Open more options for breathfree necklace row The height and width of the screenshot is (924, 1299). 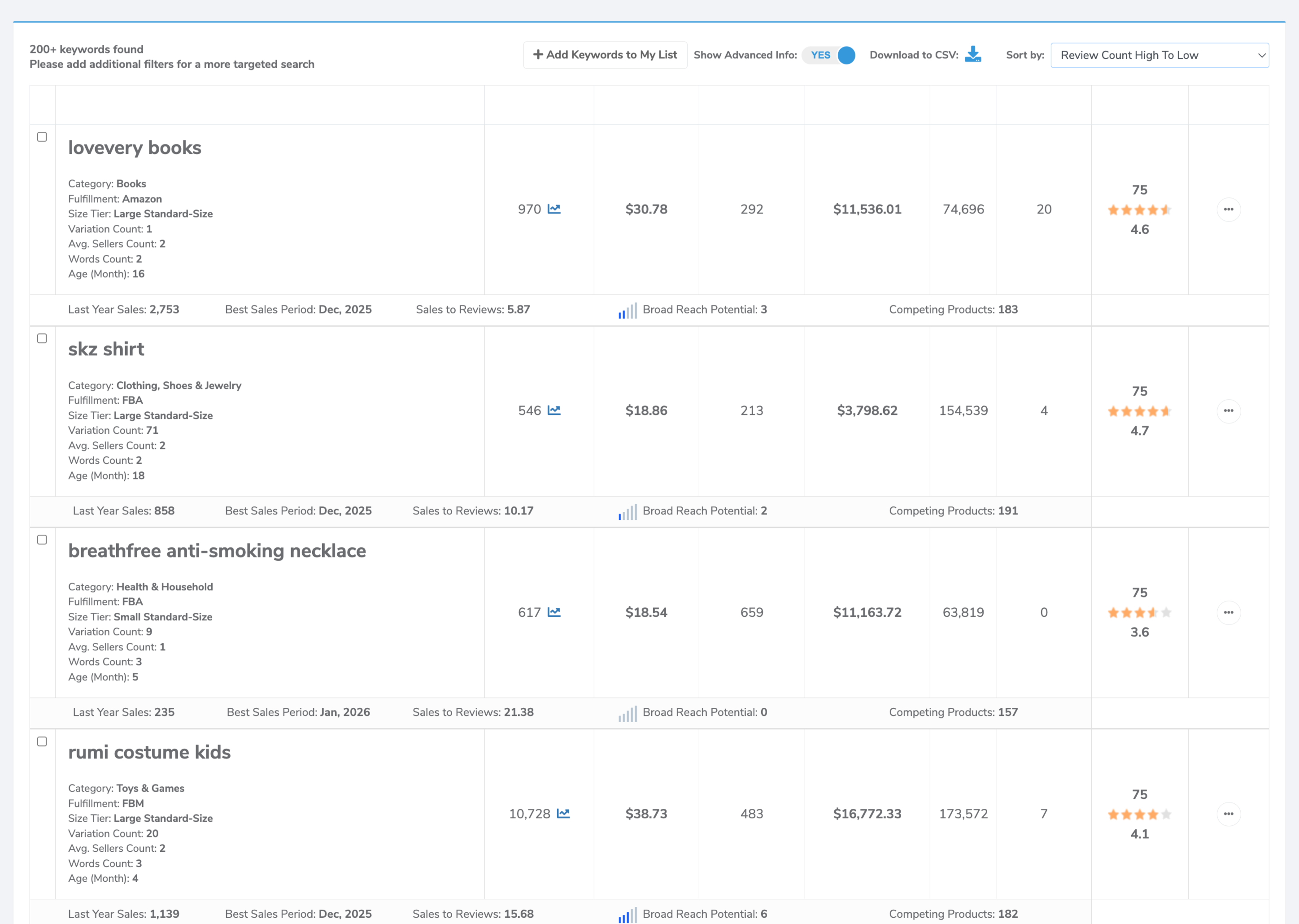(1229, 612)
